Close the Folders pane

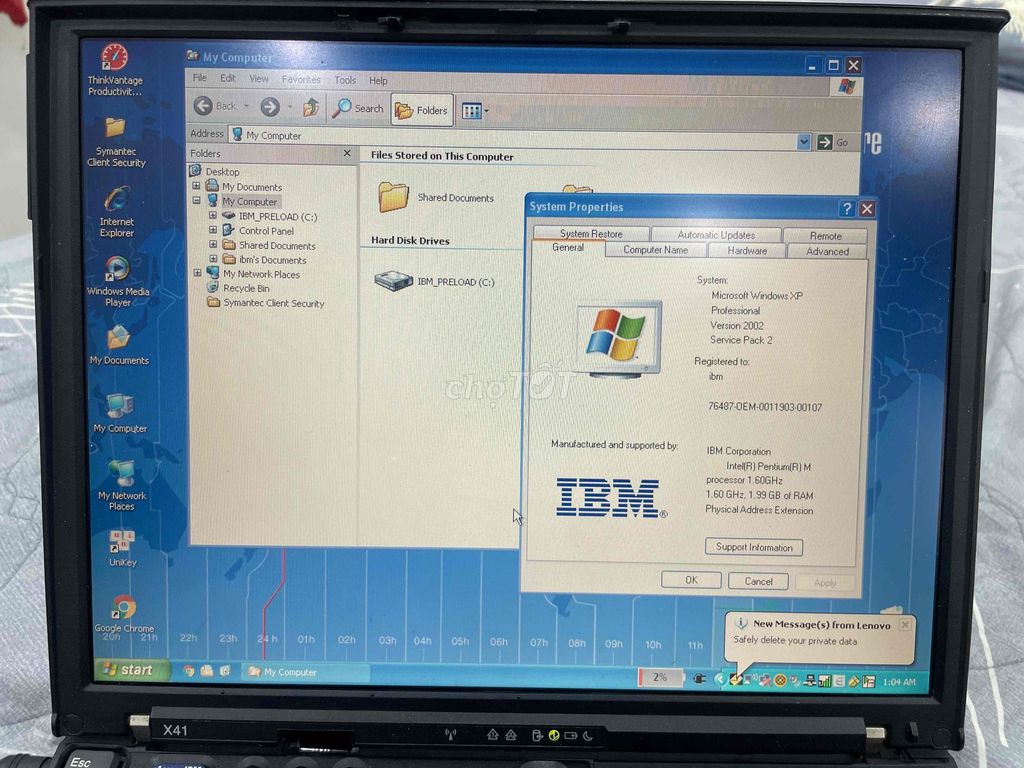[x=347, y=153]
